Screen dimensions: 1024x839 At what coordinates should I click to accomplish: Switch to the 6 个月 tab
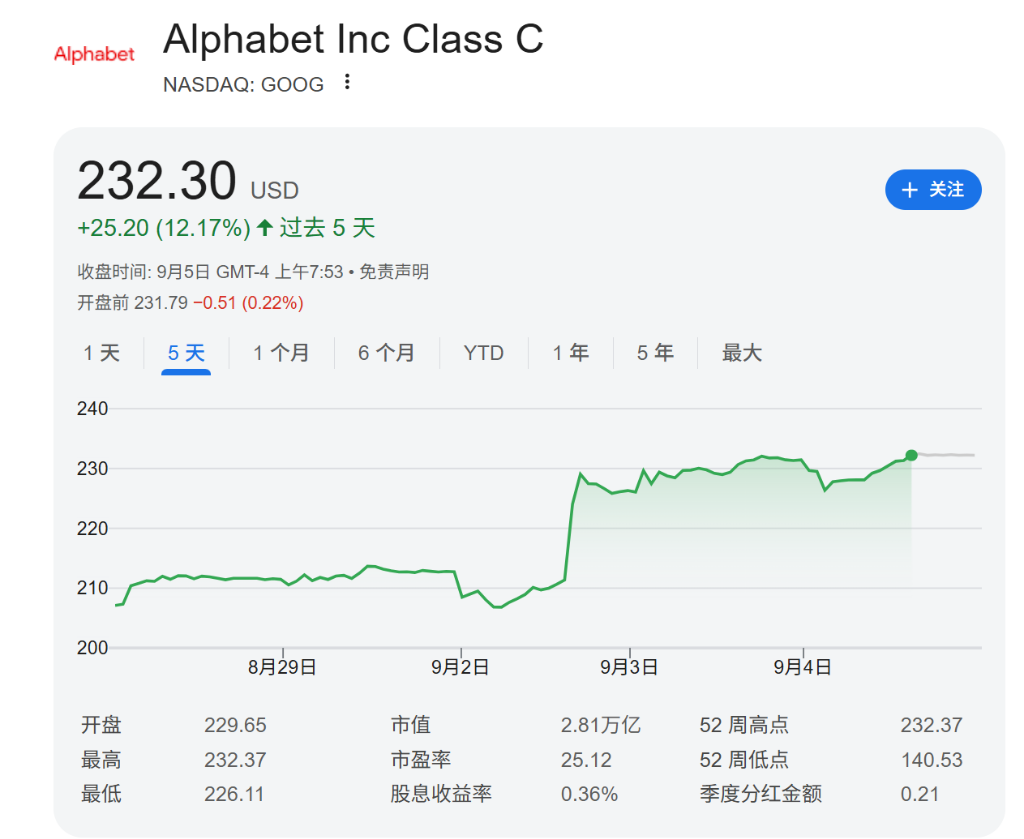(x=386, y=353)
